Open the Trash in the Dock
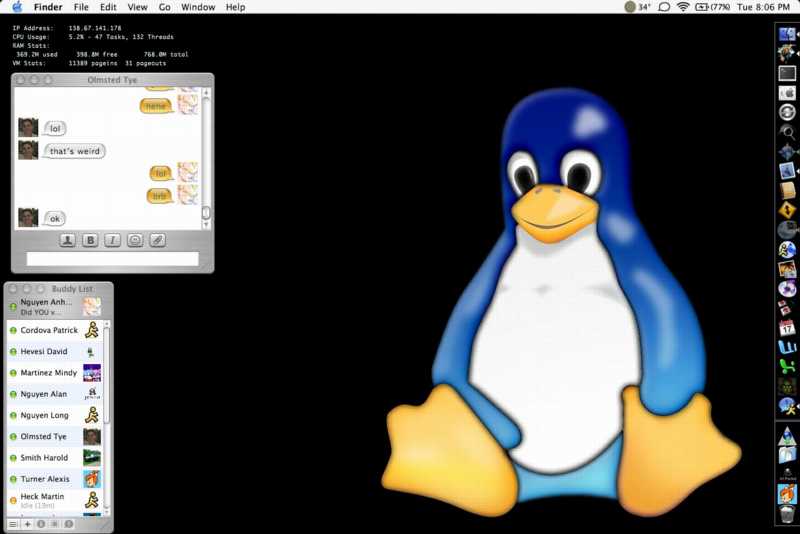 (787, 514)
